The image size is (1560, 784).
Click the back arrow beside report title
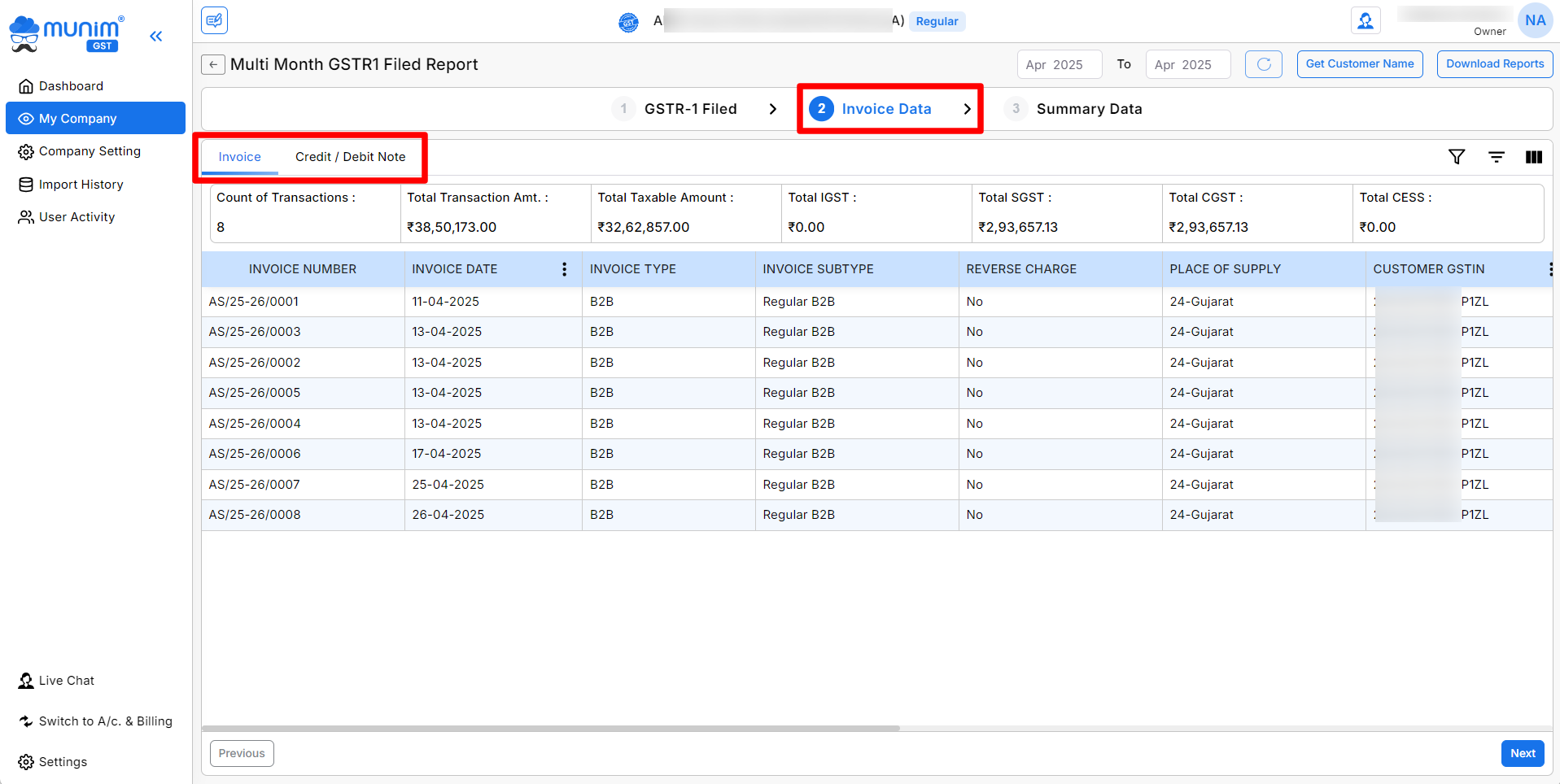(x=213, y=65)
